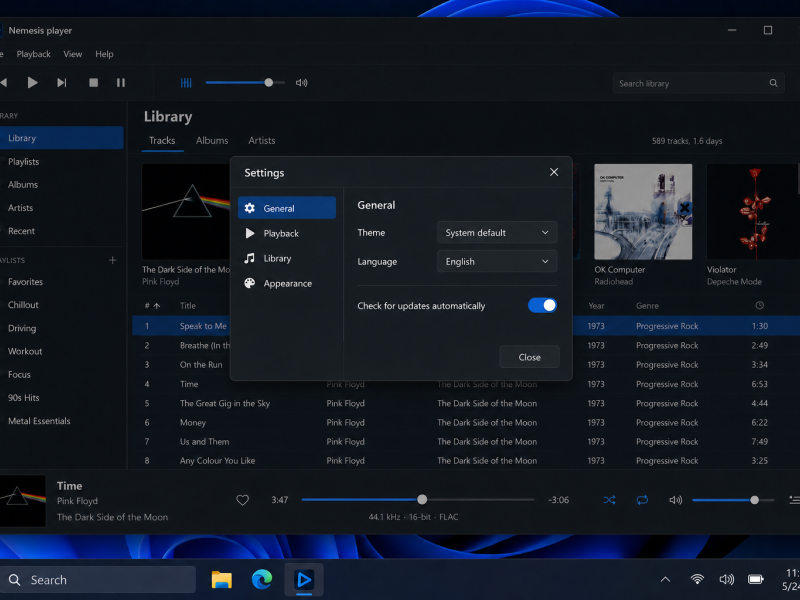The image size is (800, 600).
Task: Adjust the top toolbar volume slider
Action: click(245, 83)
